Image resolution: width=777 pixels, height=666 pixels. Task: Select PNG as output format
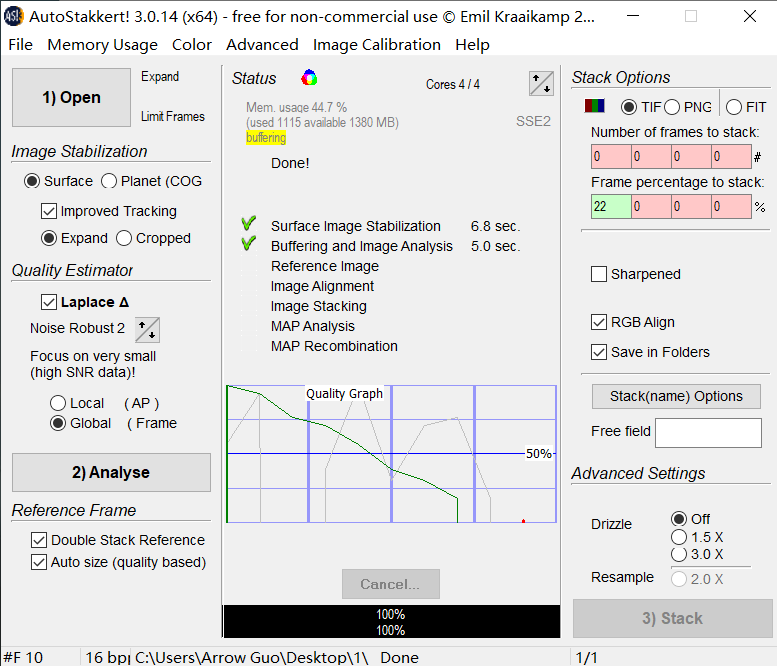pyautogui.click(x=672, y=107)
